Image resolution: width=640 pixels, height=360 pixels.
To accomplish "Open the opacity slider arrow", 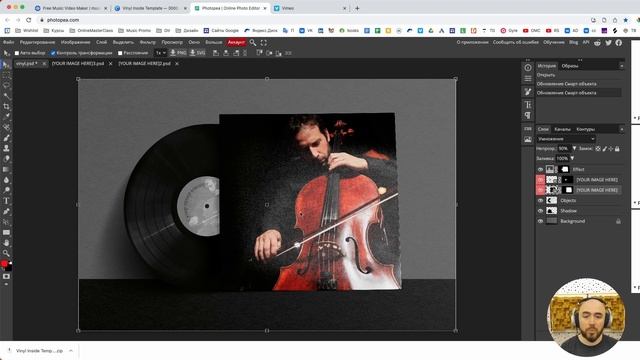I will coord(574,149).
